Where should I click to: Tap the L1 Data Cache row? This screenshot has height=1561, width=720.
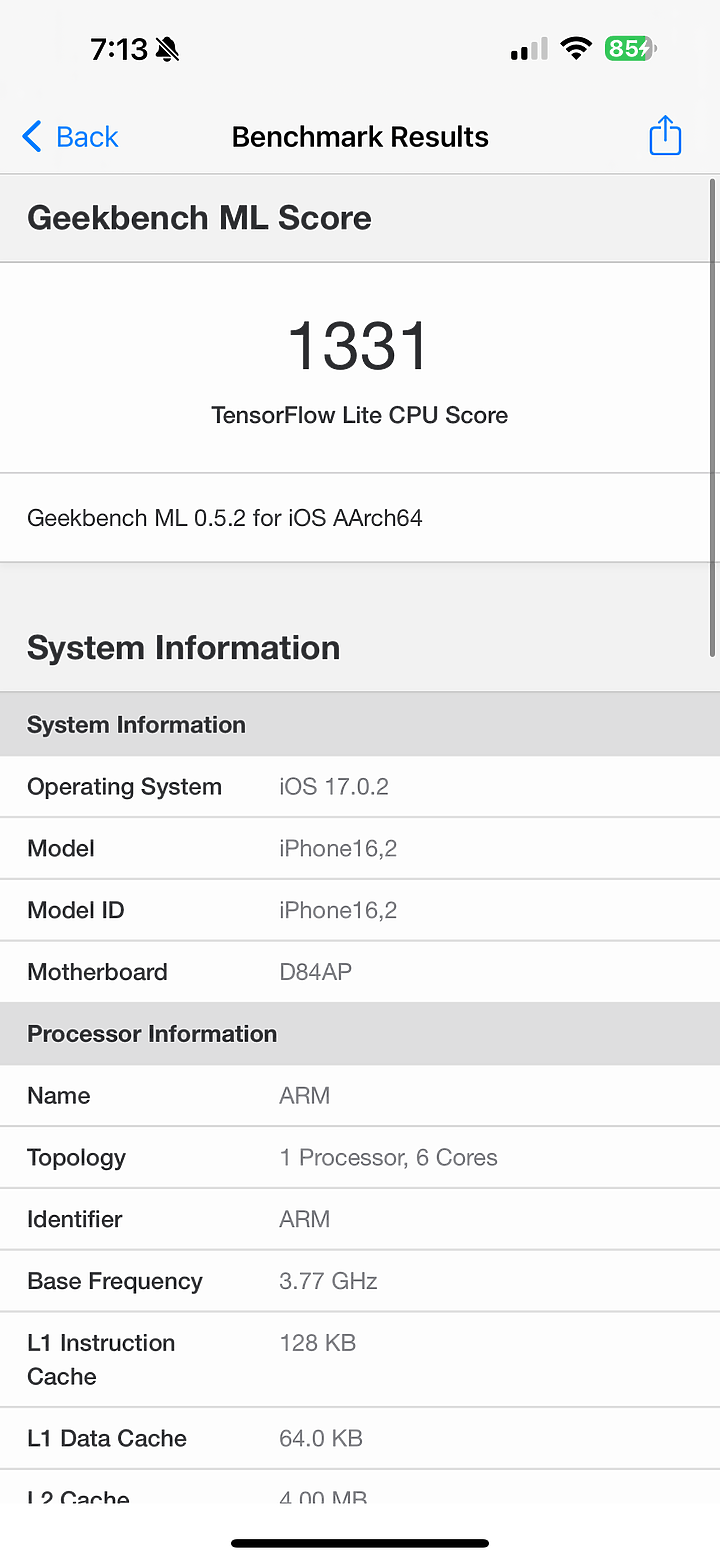[360, 1439]
